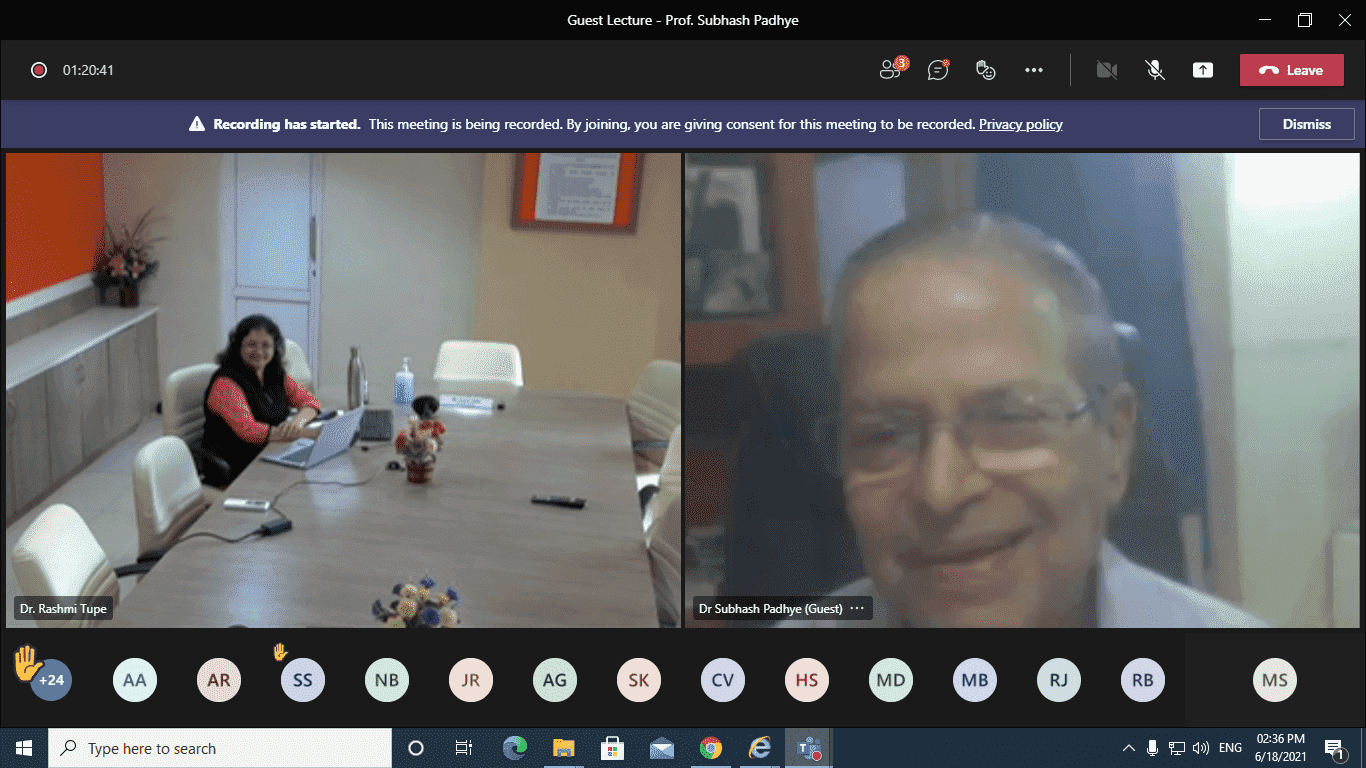Expand the +24 more participants overflow
The width and height of the screenshot is (1366, 768).
(51, 681)
